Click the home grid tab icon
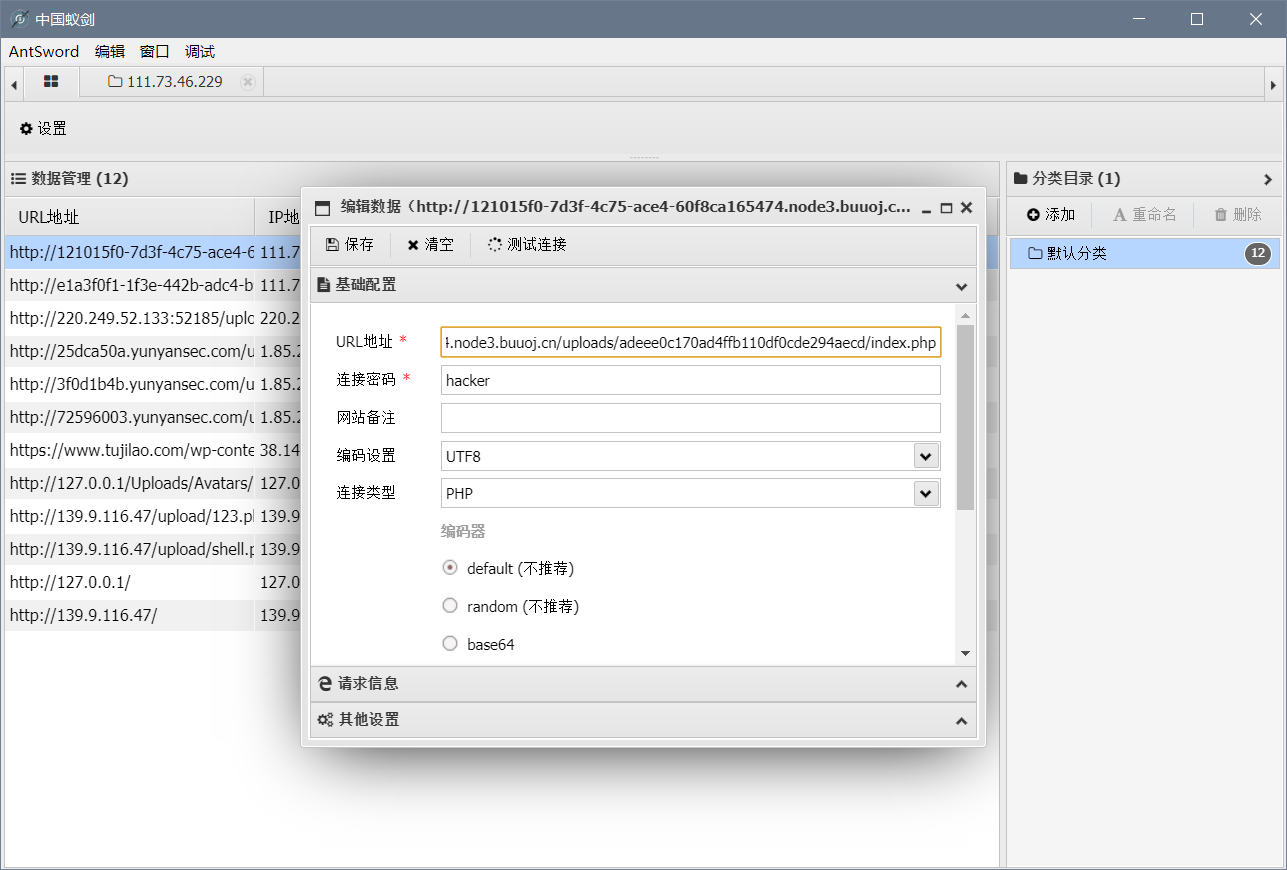The width and height of the screenshot is (1287, 870). [x=49, y=82]
